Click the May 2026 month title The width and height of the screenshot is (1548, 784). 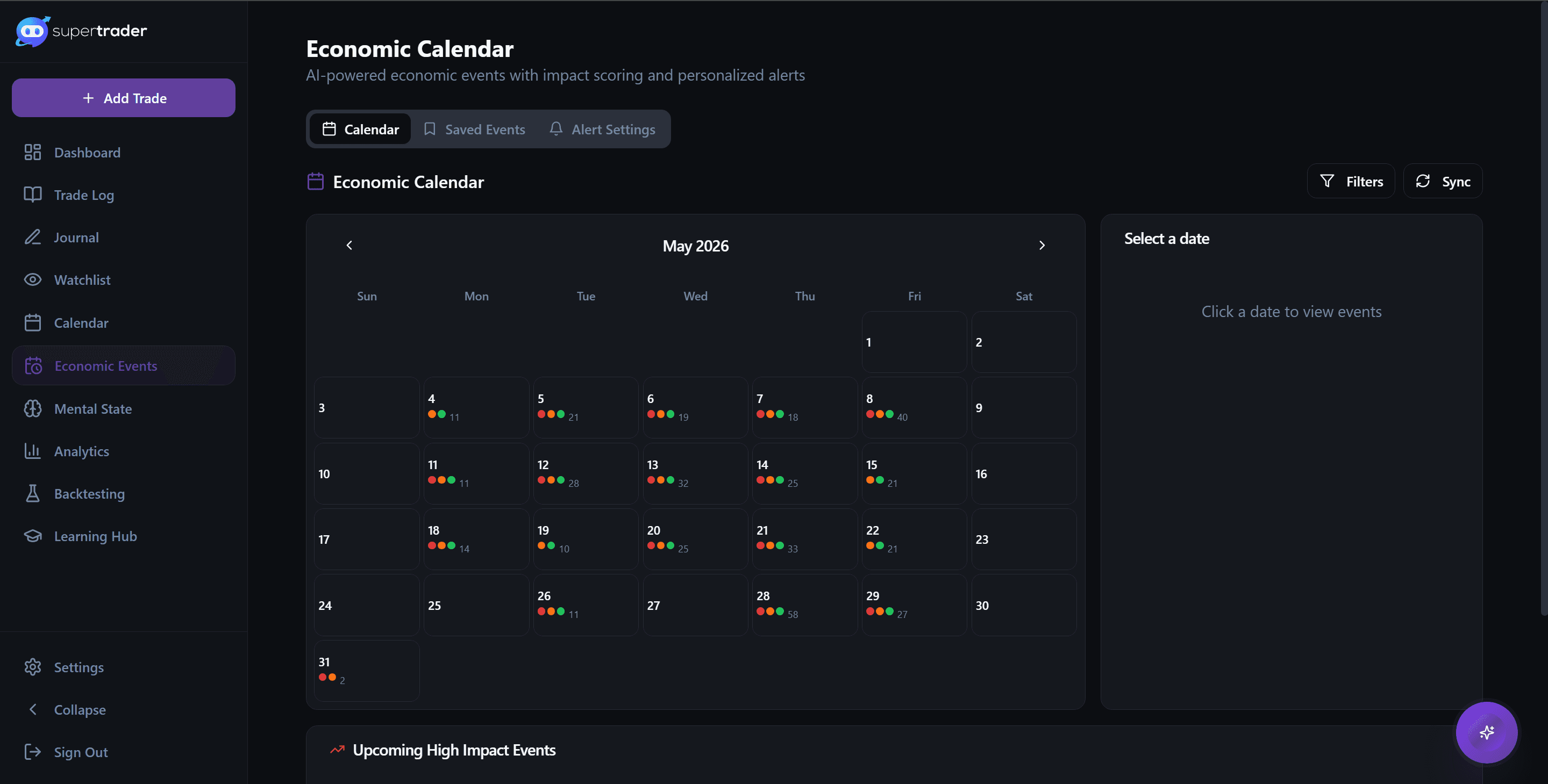pos(695,246)
